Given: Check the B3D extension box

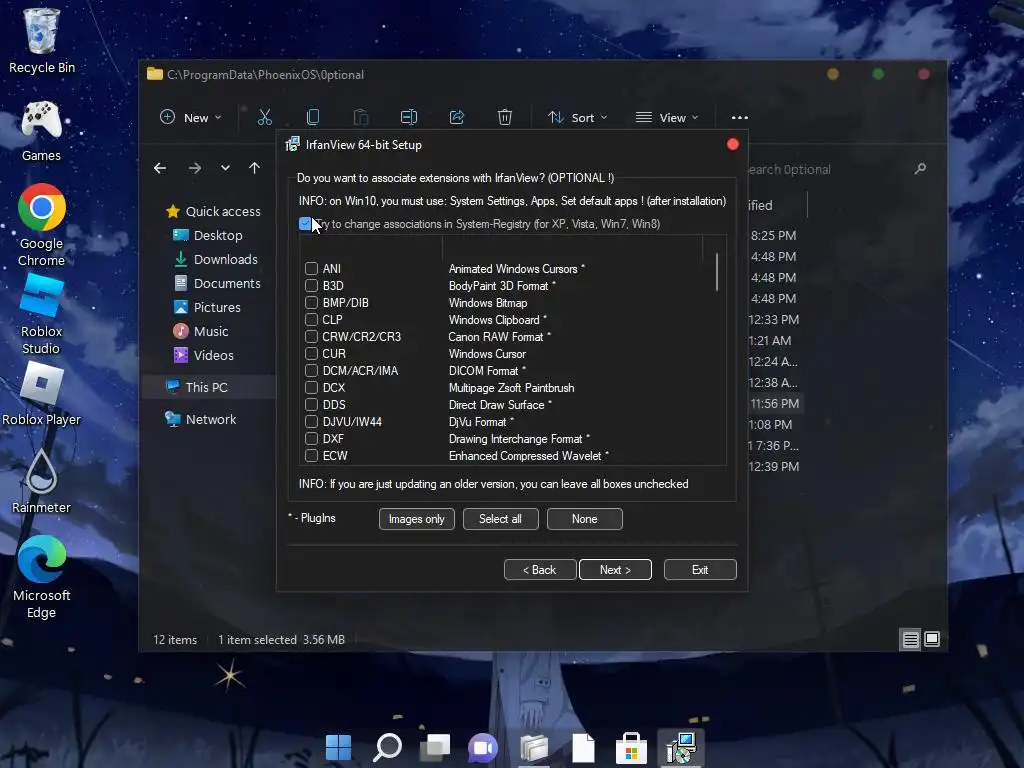Looking at the screenshot, I should coord(312,285).
